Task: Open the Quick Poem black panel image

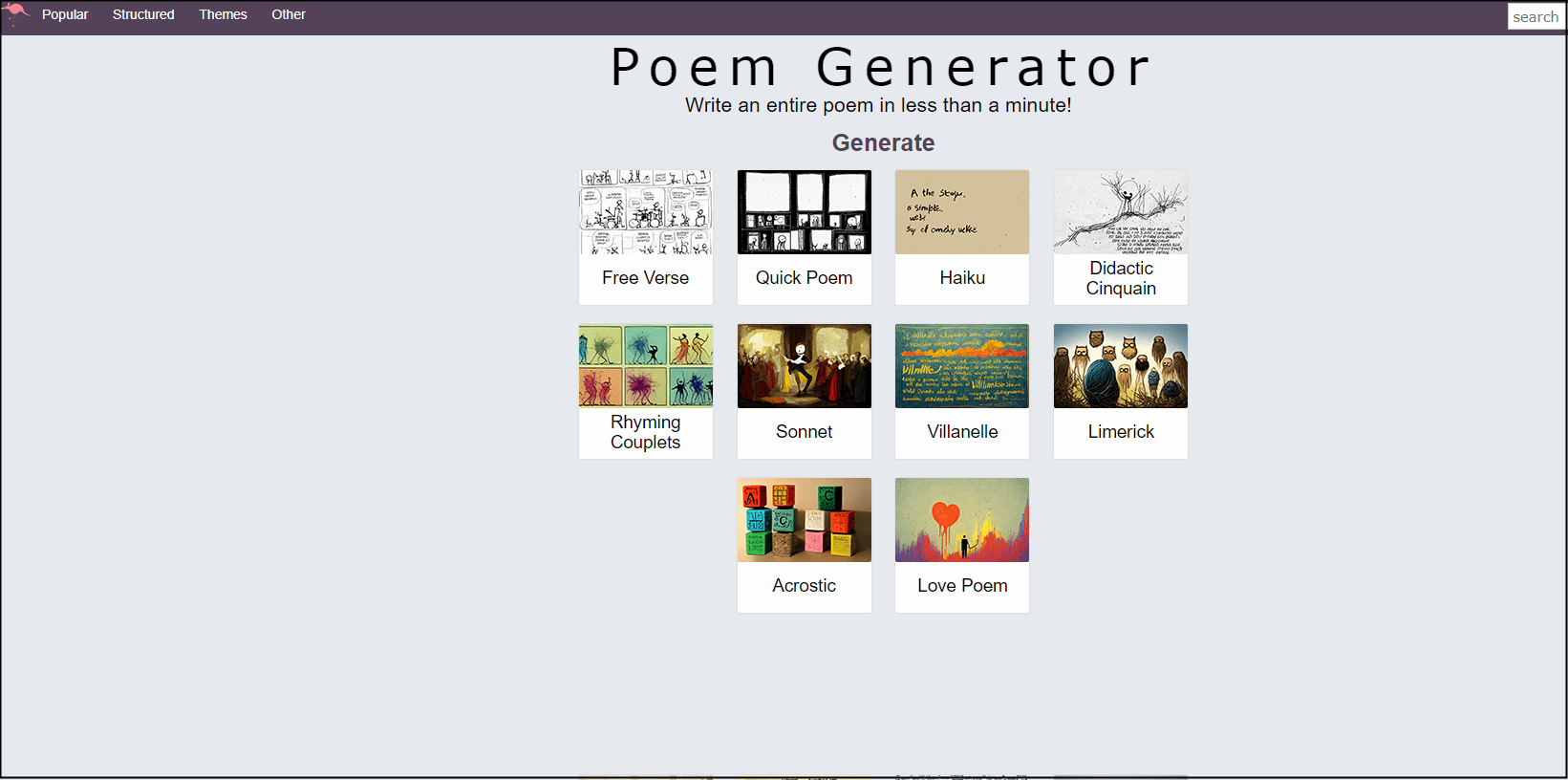Action: [x=804, y=212]
